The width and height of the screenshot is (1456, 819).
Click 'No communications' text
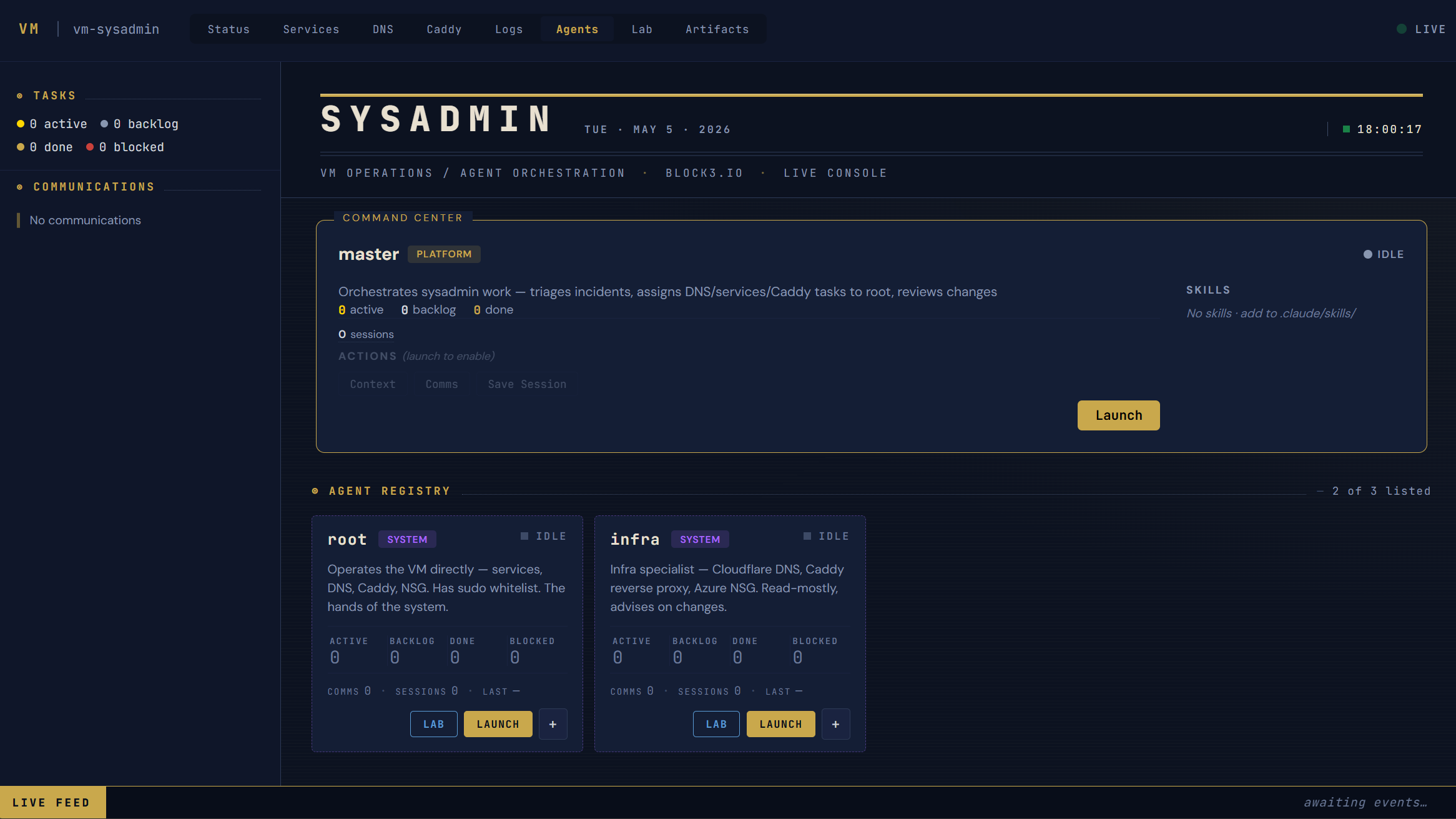(85, 220)
